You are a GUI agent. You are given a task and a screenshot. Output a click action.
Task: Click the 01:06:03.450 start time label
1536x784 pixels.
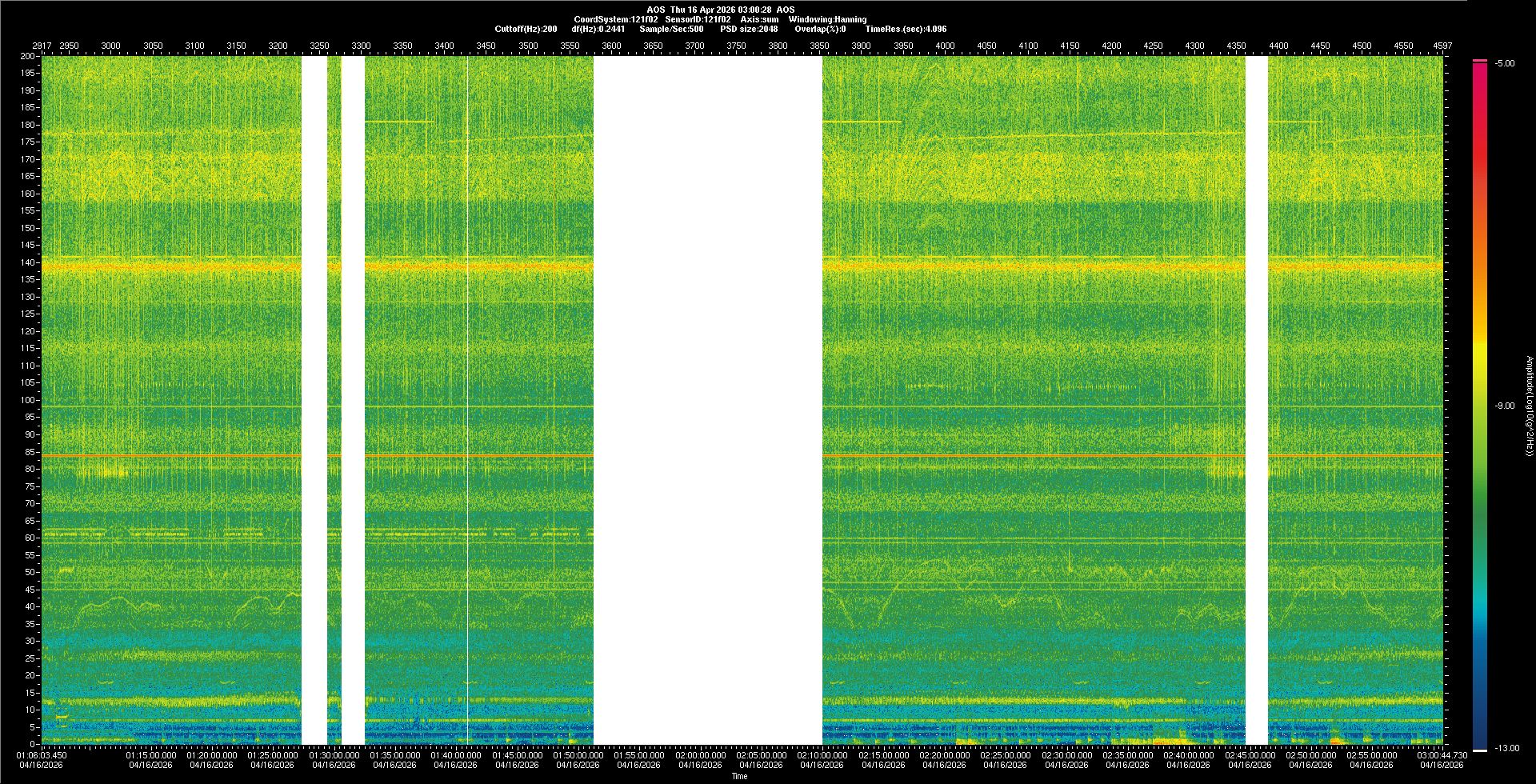pos(42,755)
